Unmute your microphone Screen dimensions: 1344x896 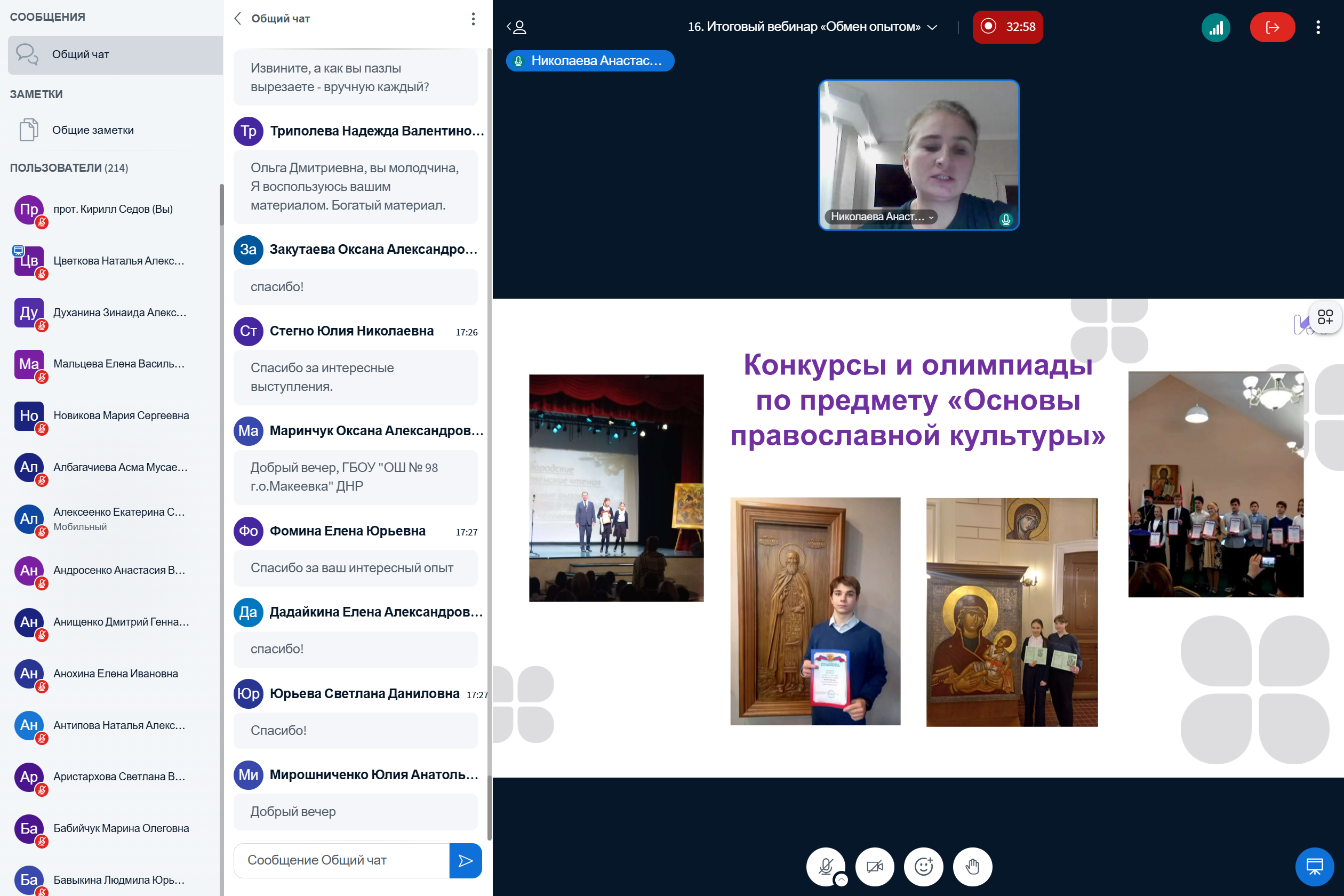[825, 866]
